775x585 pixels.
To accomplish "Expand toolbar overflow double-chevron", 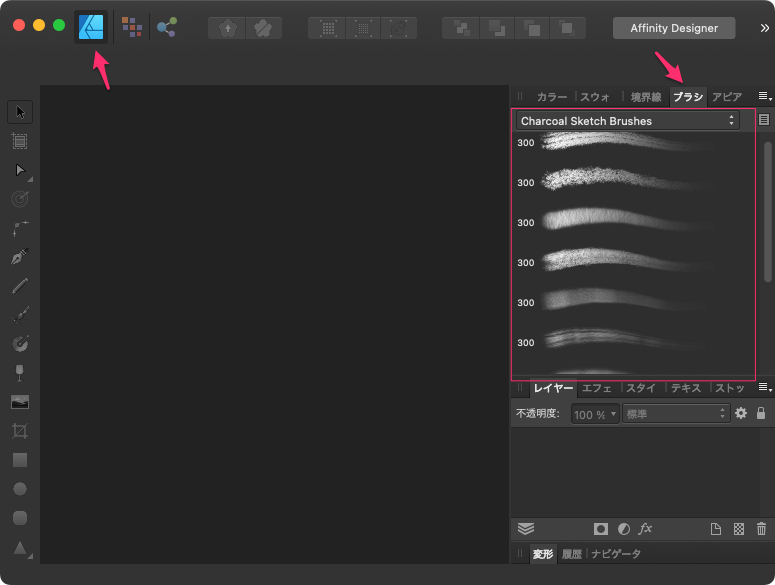I will [764, 28].
